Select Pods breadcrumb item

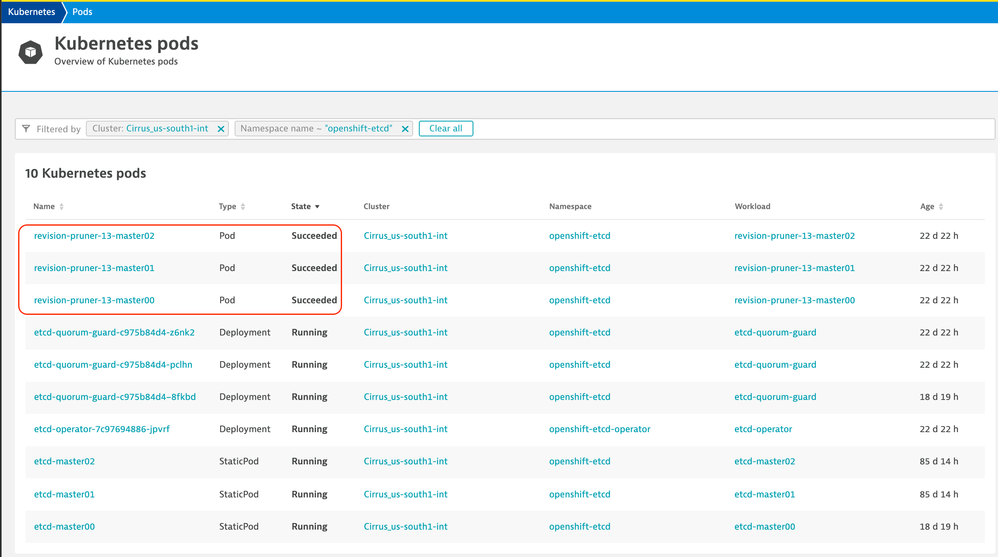(84, 12)
